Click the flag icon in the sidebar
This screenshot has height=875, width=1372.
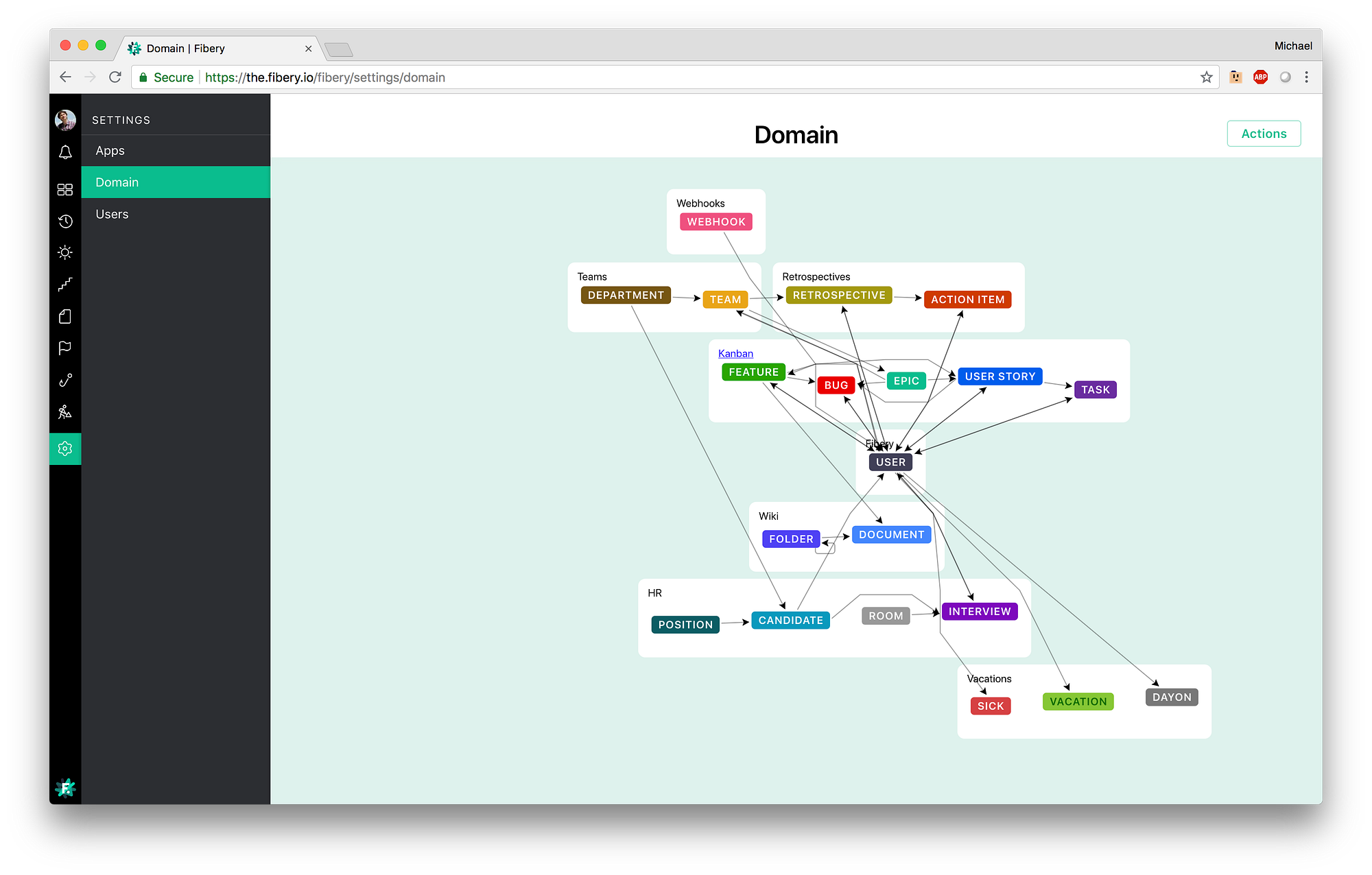click(64, 348)
